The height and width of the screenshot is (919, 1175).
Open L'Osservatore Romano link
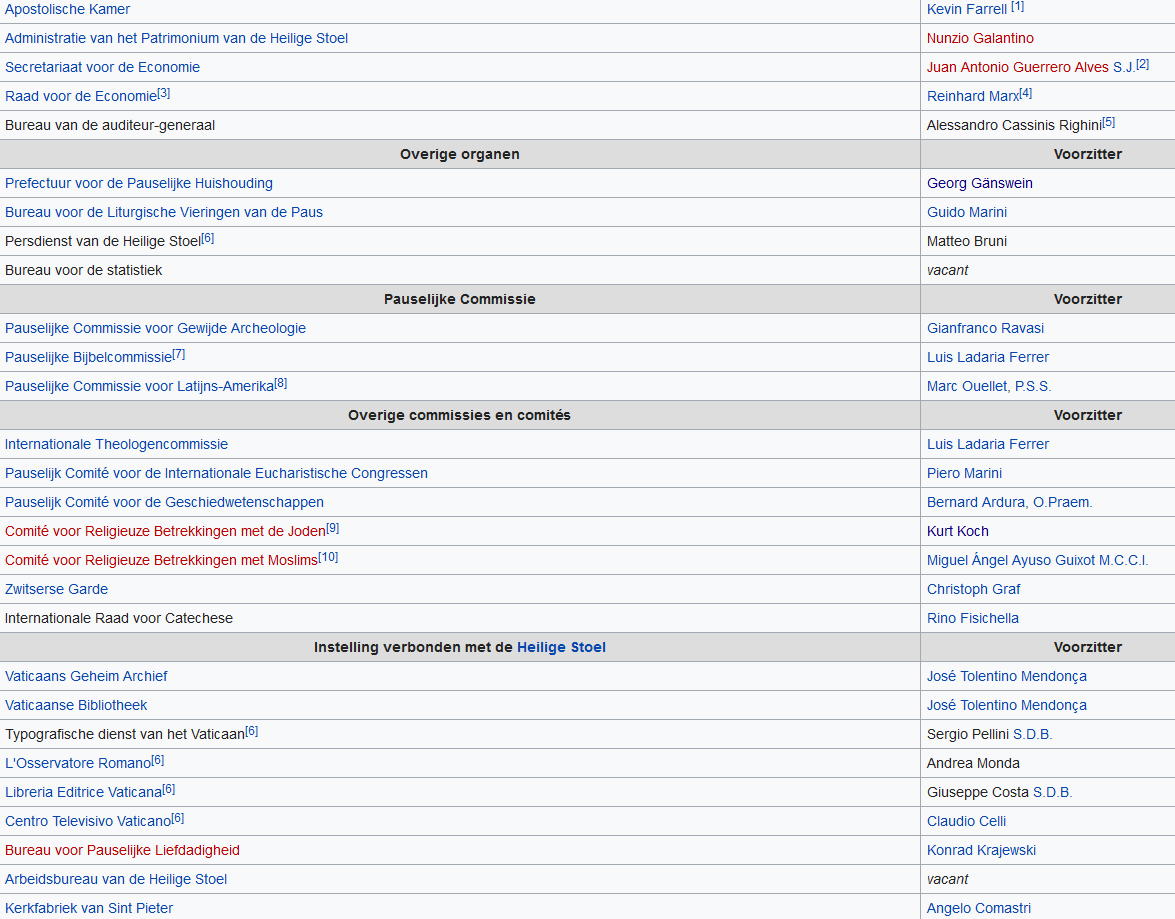pyautogui.click(x=78, y=763)
